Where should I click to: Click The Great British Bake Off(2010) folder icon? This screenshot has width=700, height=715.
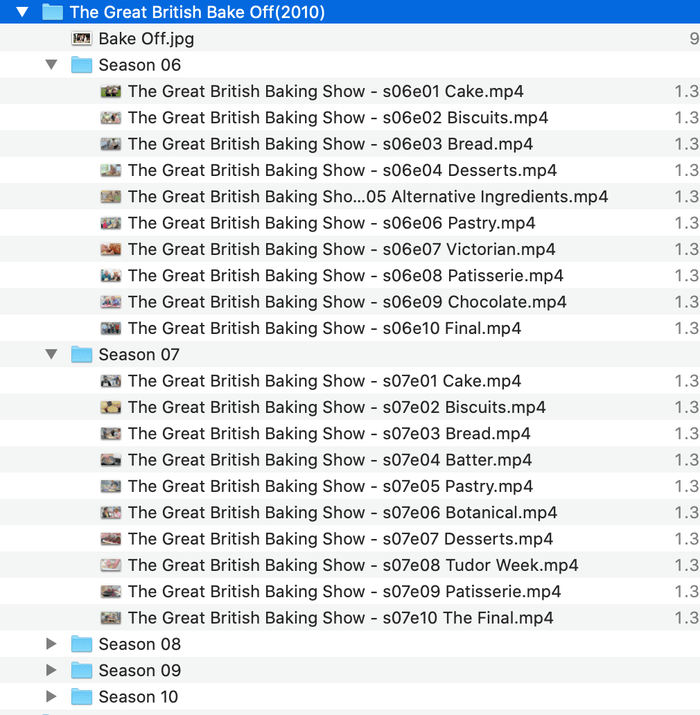tap(52, 12)
